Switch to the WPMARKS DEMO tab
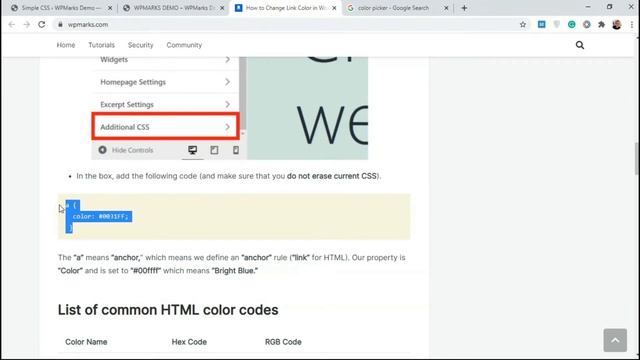 (173, 8)
